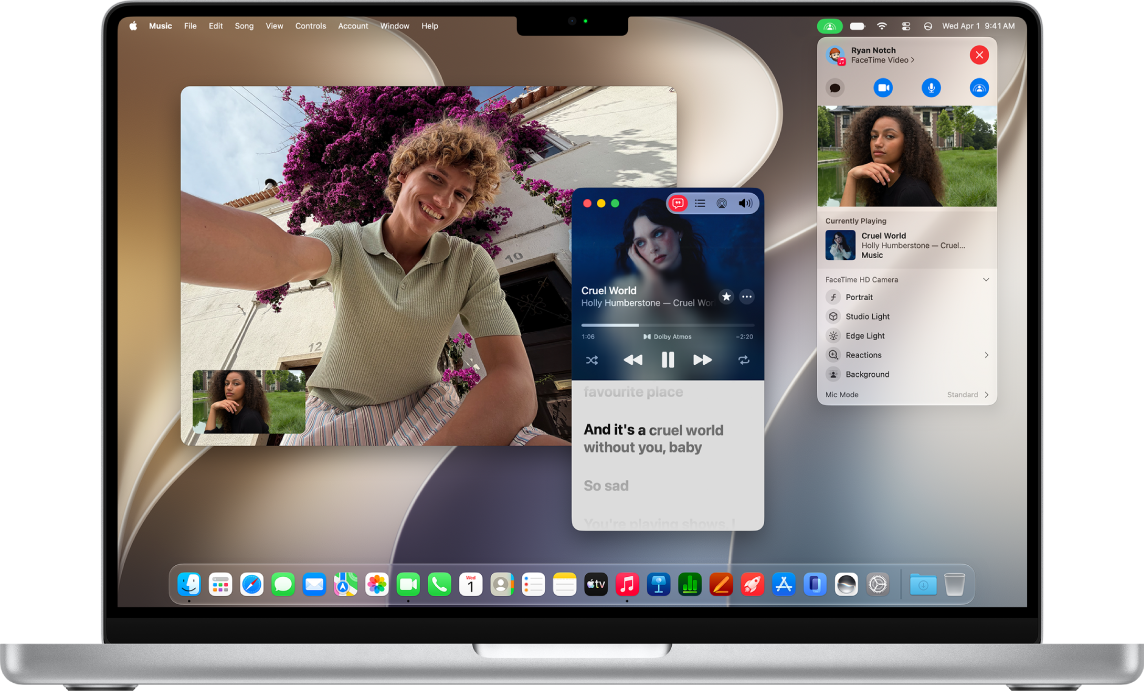Launch Safari from the Dock
Image resolution: width=1144 pixels, height=692 pixels.
tap(252, 584)
